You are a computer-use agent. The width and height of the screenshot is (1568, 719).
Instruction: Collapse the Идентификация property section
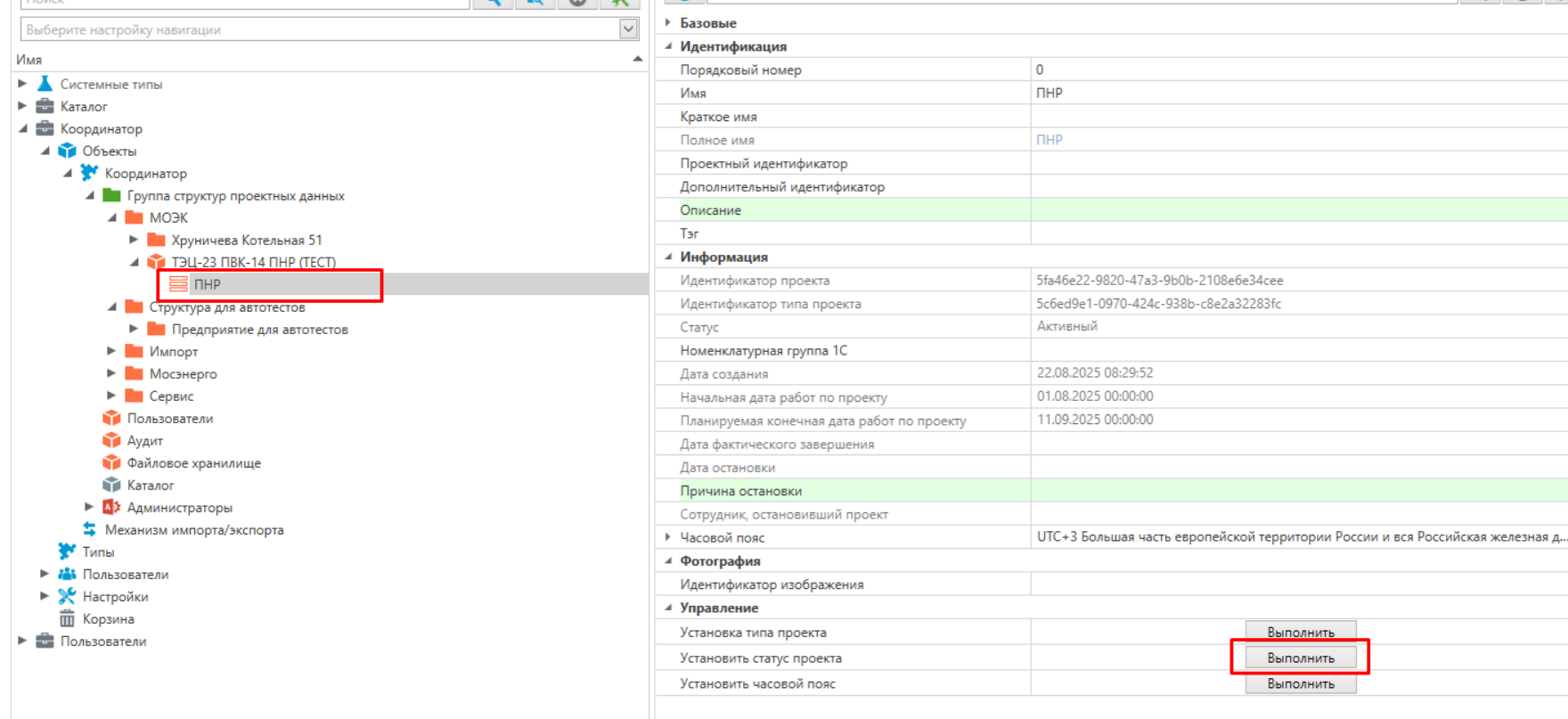pyautogui.click(x=668, y=46)
